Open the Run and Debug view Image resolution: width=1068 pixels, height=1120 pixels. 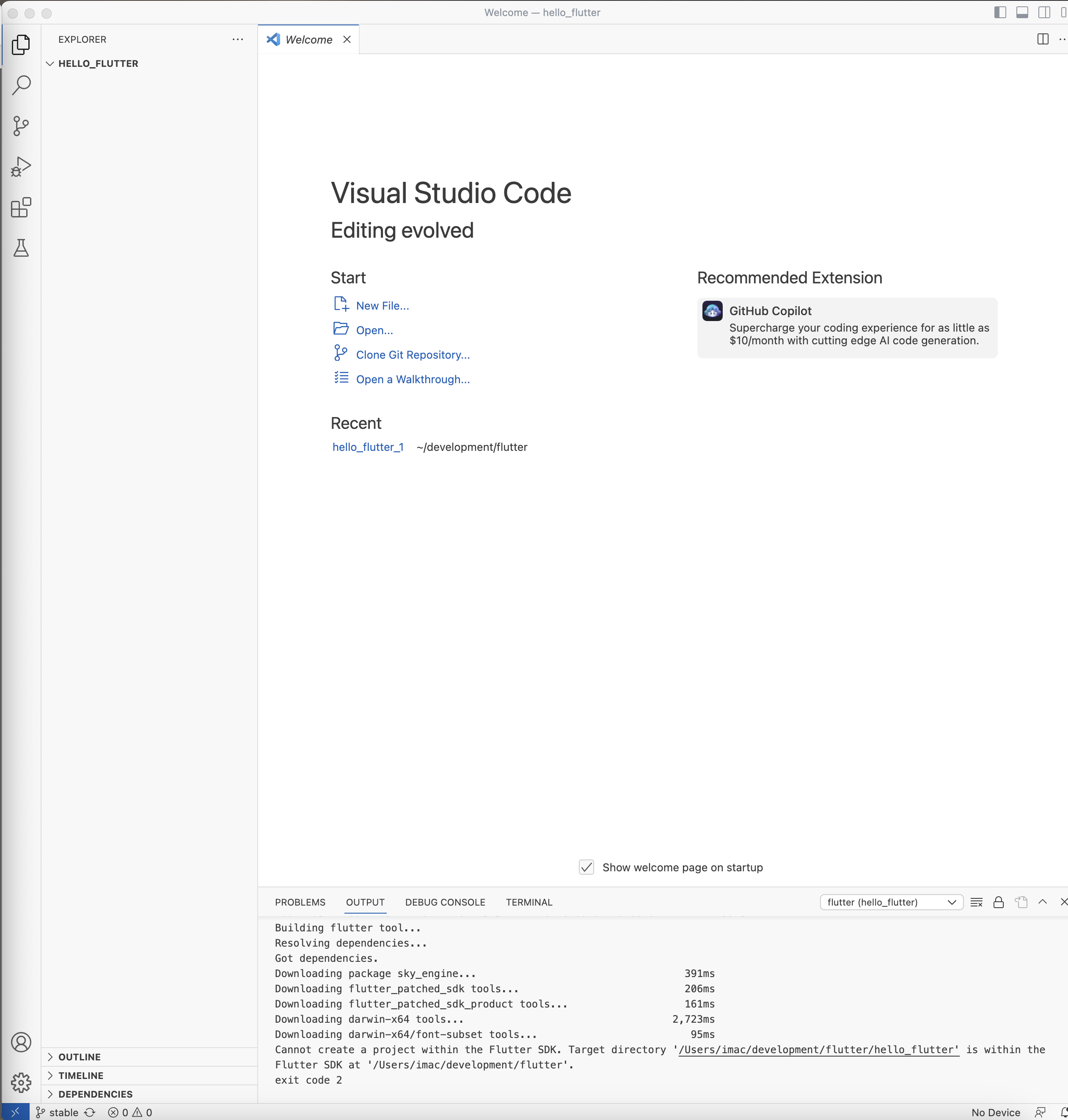(x=21, y=167)
